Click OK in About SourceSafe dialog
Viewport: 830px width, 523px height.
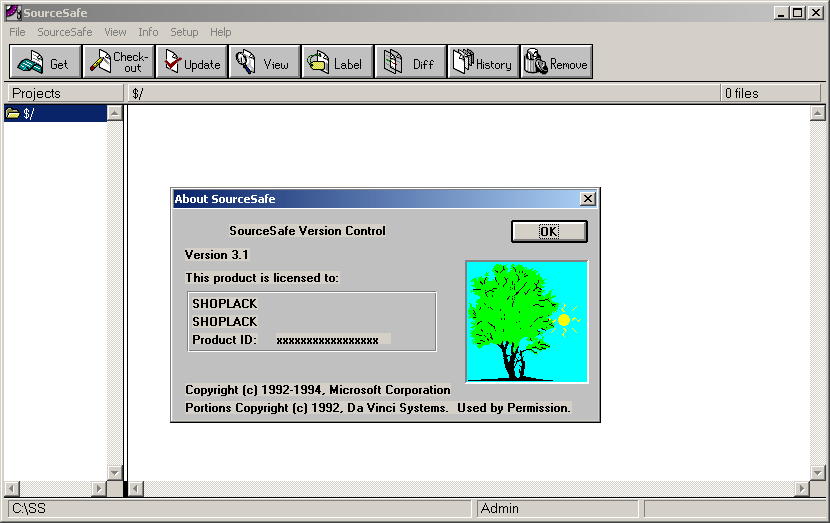(x=549, y=231)
